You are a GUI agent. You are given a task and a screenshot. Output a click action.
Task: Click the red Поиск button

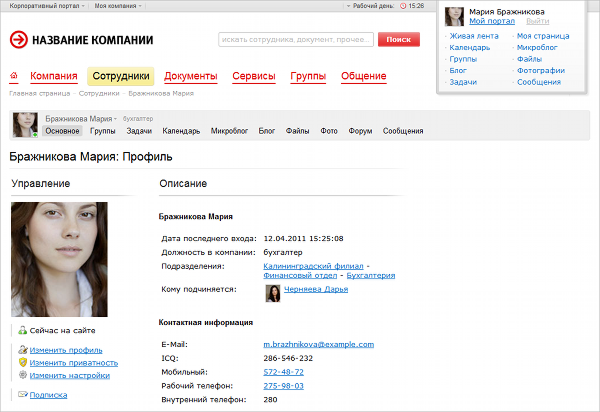(x=399, y=39)
